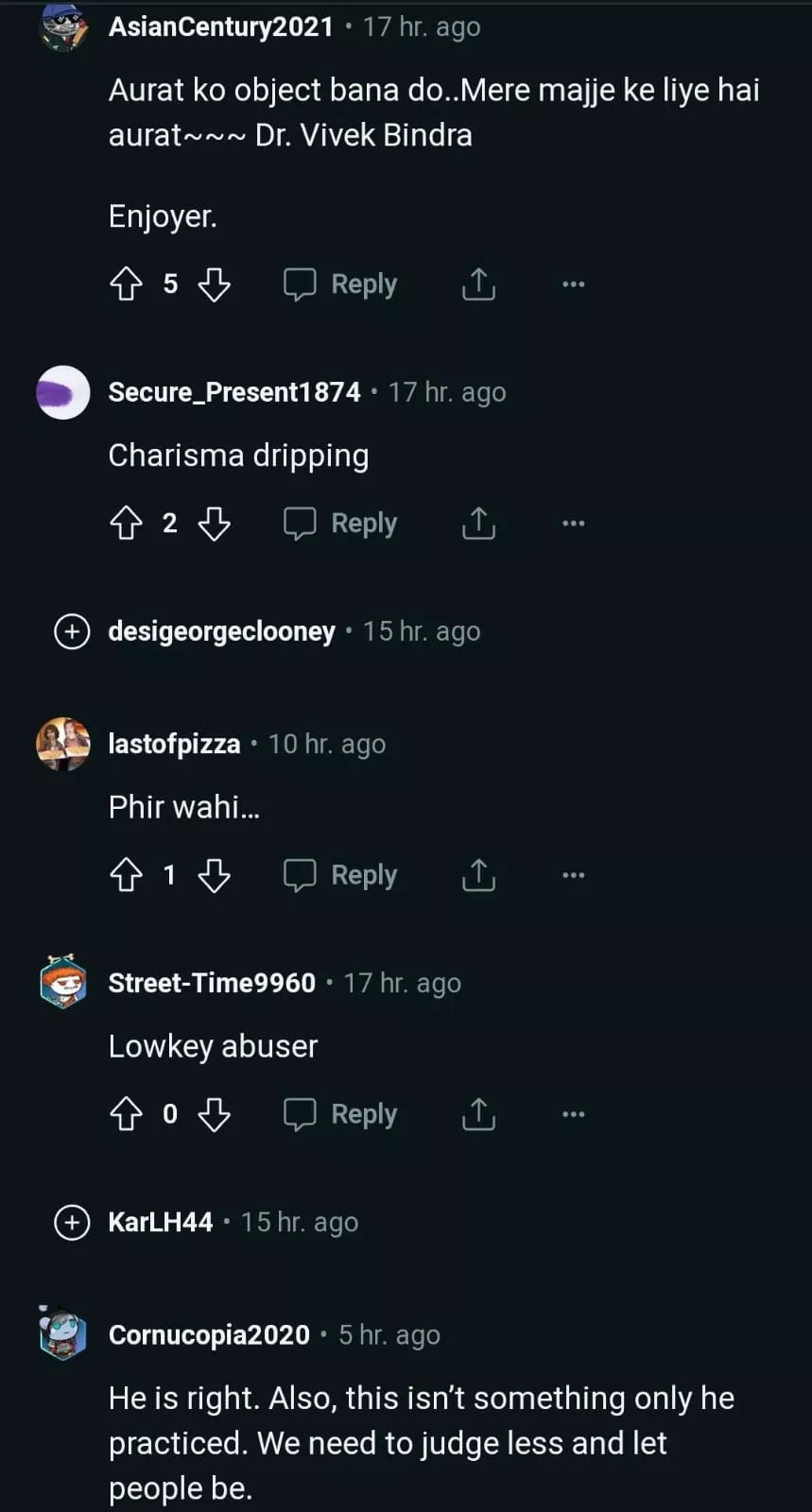The width and height of the screenshot is (812, 1512).
Task: Upvote lastofpizza's comment
Action: (x=126, y=875)
